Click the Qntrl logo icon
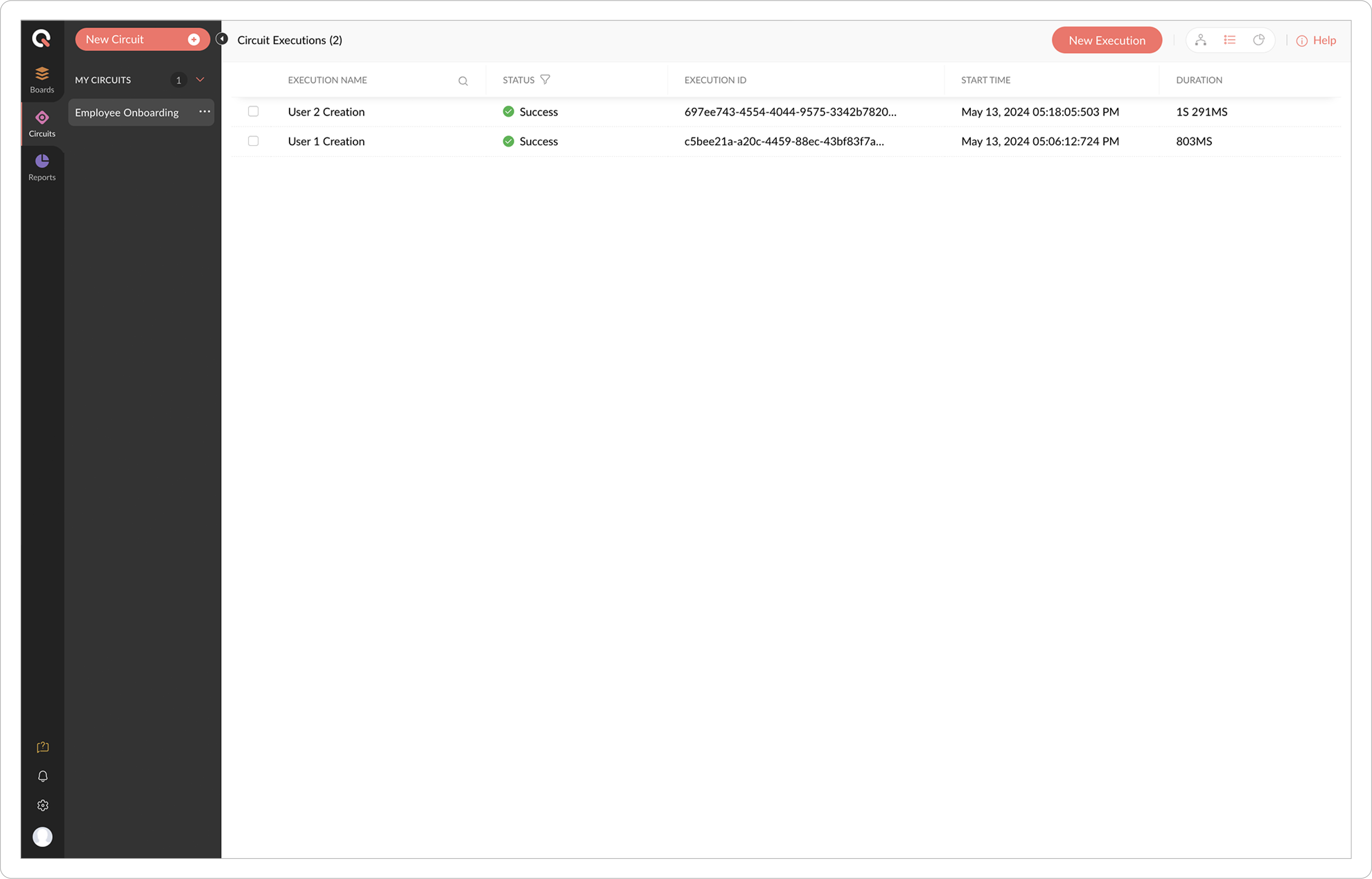Viewport: 1372px width, 879px height. 42,39
